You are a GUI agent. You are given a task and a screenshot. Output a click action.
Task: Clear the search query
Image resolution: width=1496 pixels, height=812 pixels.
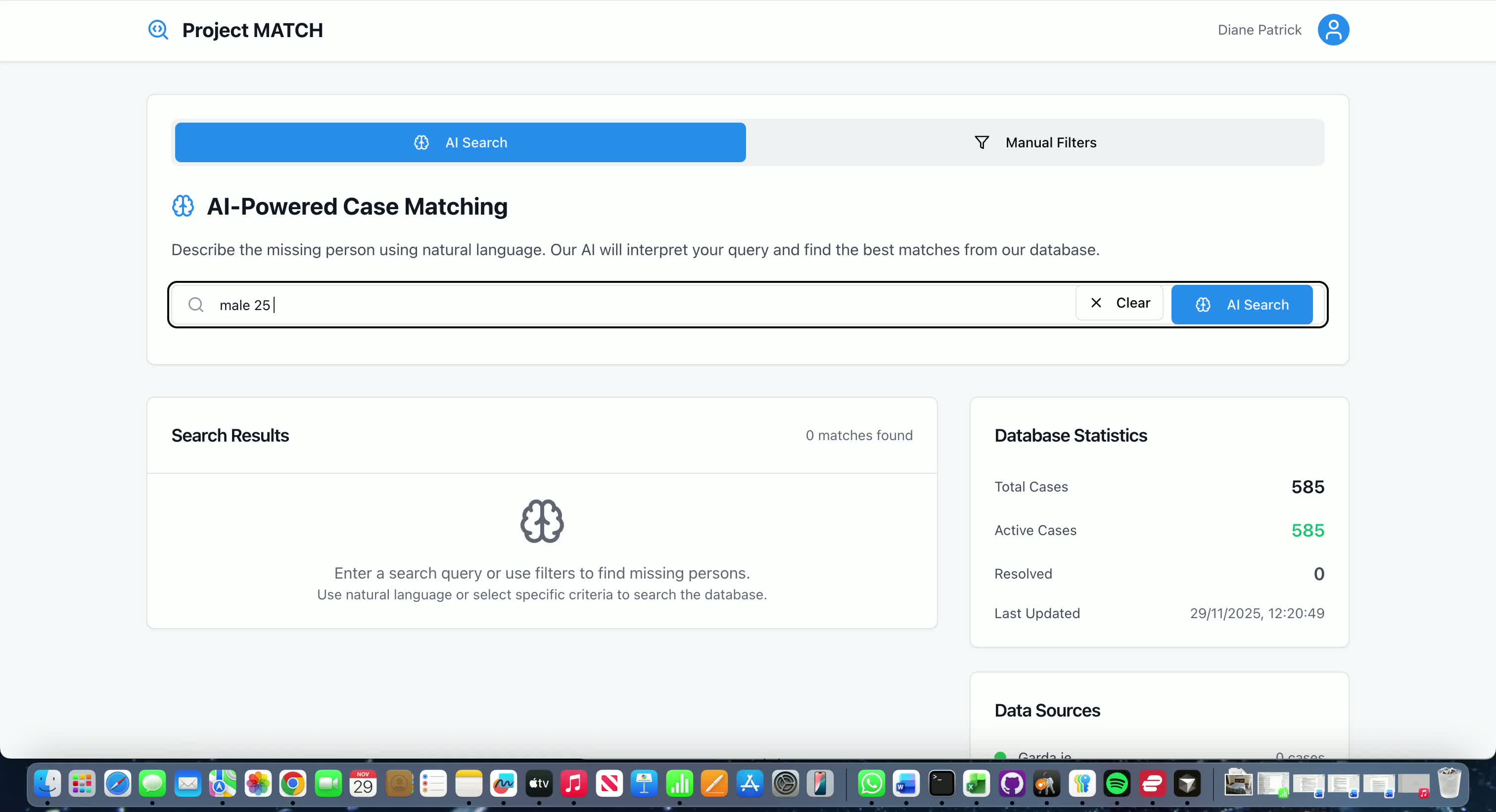click(1119, 303)
